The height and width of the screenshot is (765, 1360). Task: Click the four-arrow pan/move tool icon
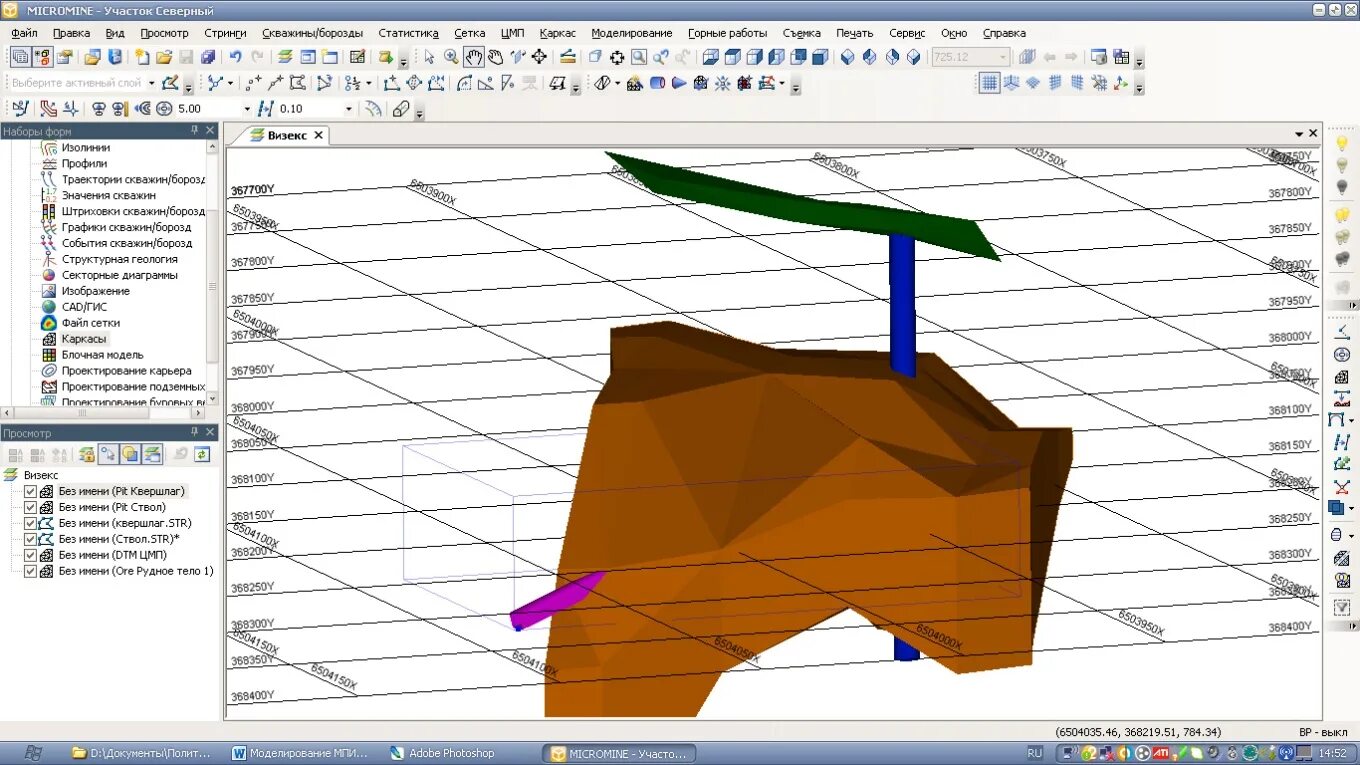click(539, 57)
